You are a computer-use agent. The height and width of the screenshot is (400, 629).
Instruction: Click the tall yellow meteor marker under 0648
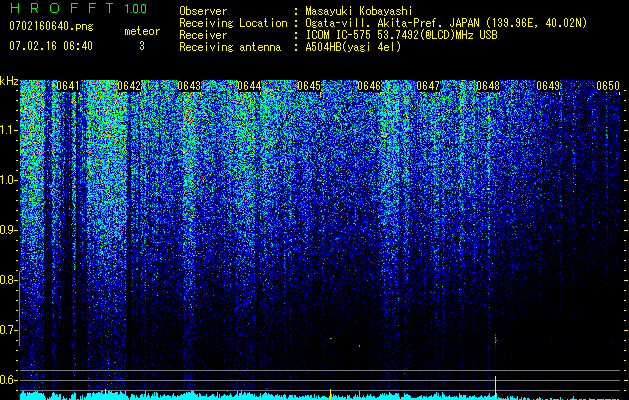point(495,388)
